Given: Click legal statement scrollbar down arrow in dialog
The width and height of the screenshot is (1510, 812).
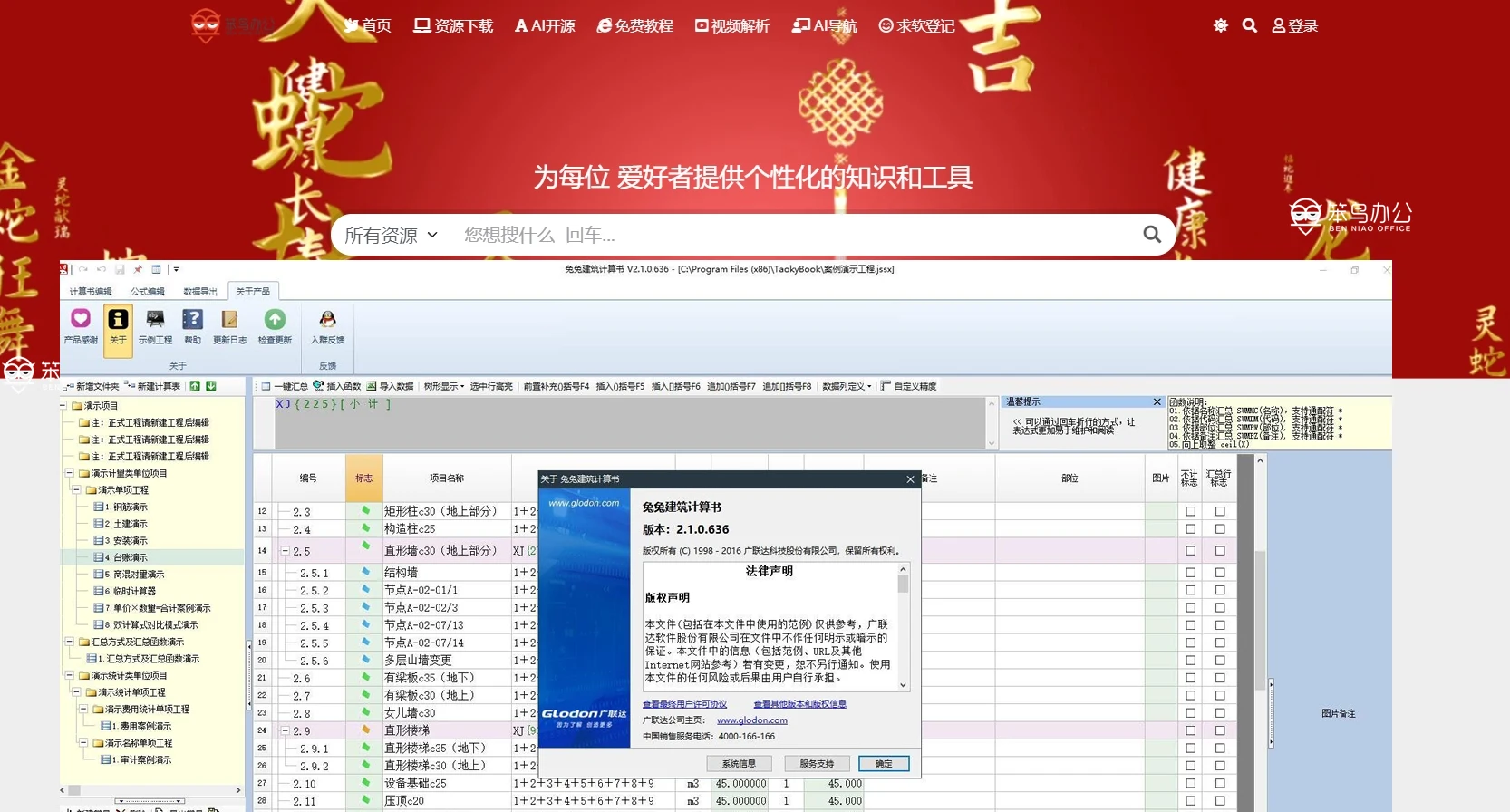Looking at the screenshot, I should [x=903, y=685].
